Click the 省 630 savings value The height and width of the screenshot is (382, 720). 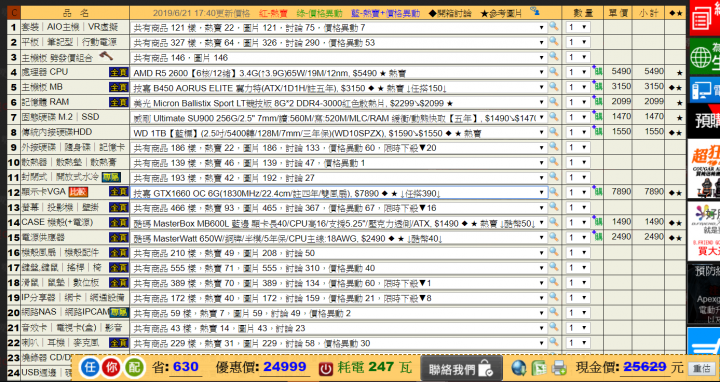pos(186,367)
